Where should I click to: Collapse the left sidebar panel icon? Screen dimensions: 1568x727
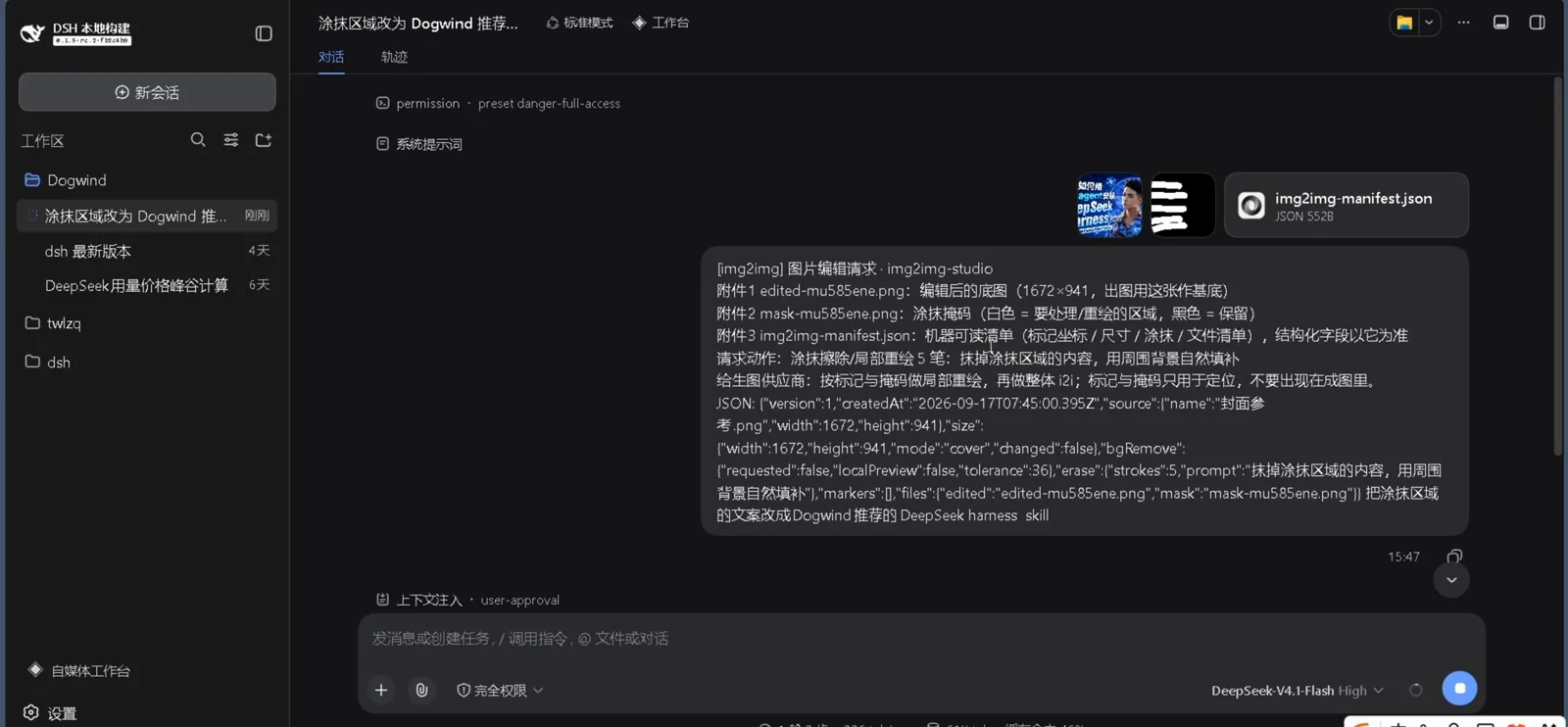pyautogui.click(x=264, y=33)
